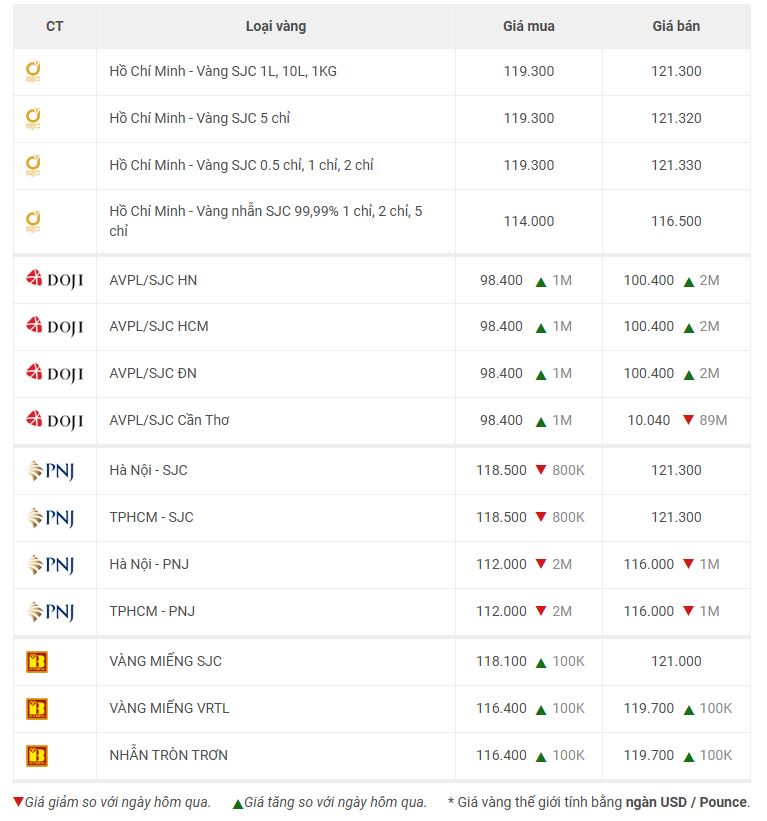Select TPHCM - PNJ gold type
The height and width of the screenshot is (821, 767).
[152, 611]
